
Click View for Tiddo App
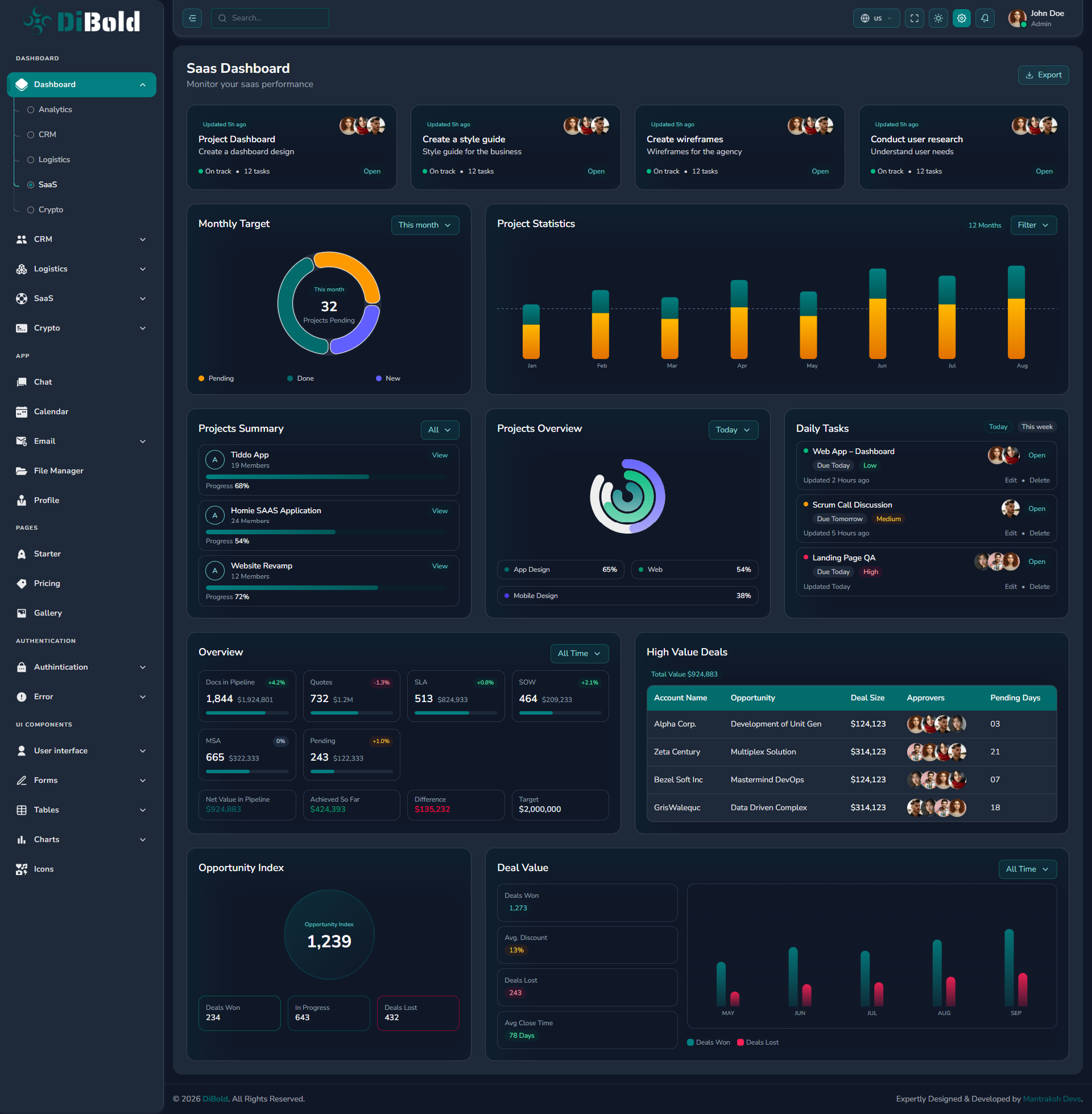pyautogui.click(x=440, y=456)
